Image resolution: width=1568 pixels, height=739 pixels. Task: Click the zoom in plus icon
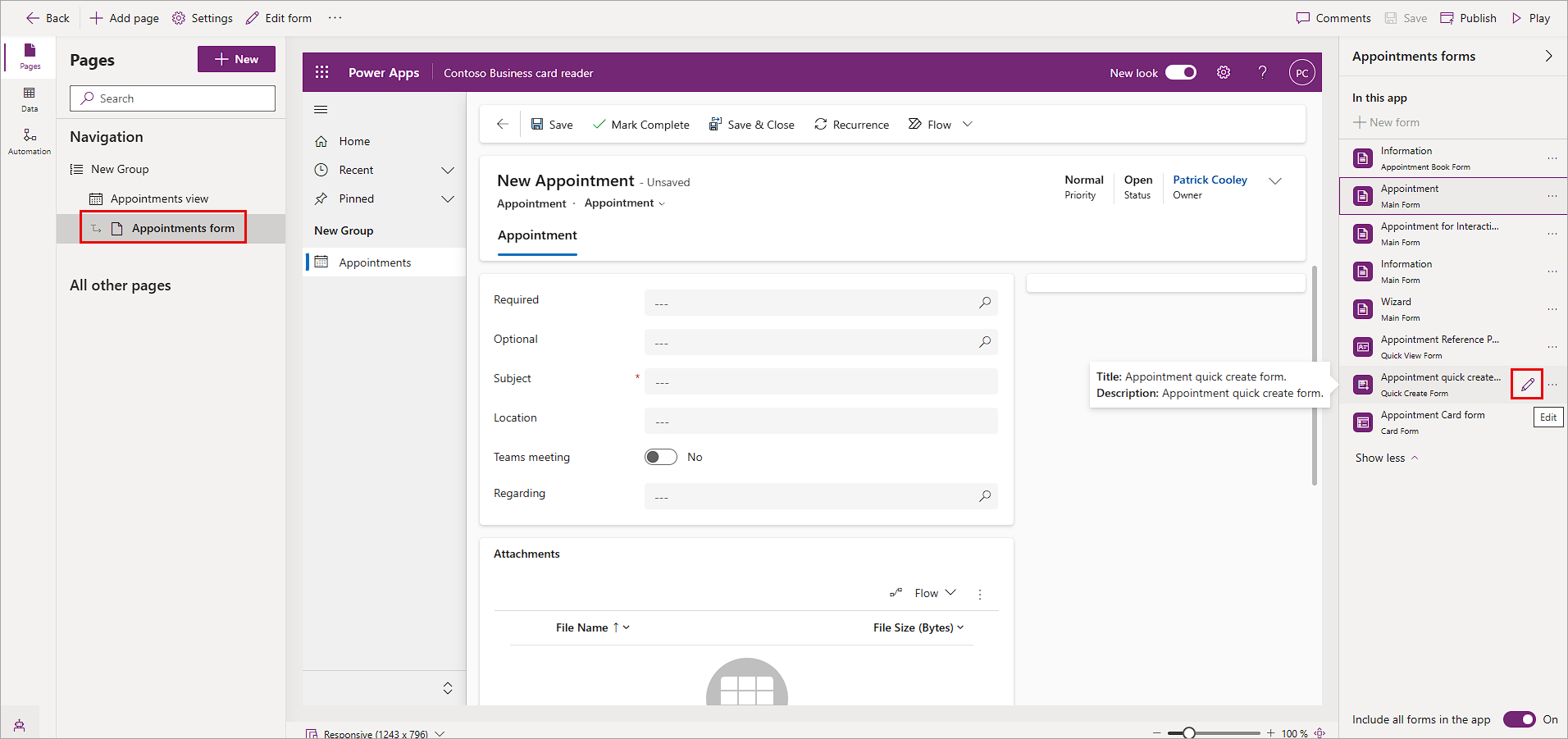coord(1271,732)
